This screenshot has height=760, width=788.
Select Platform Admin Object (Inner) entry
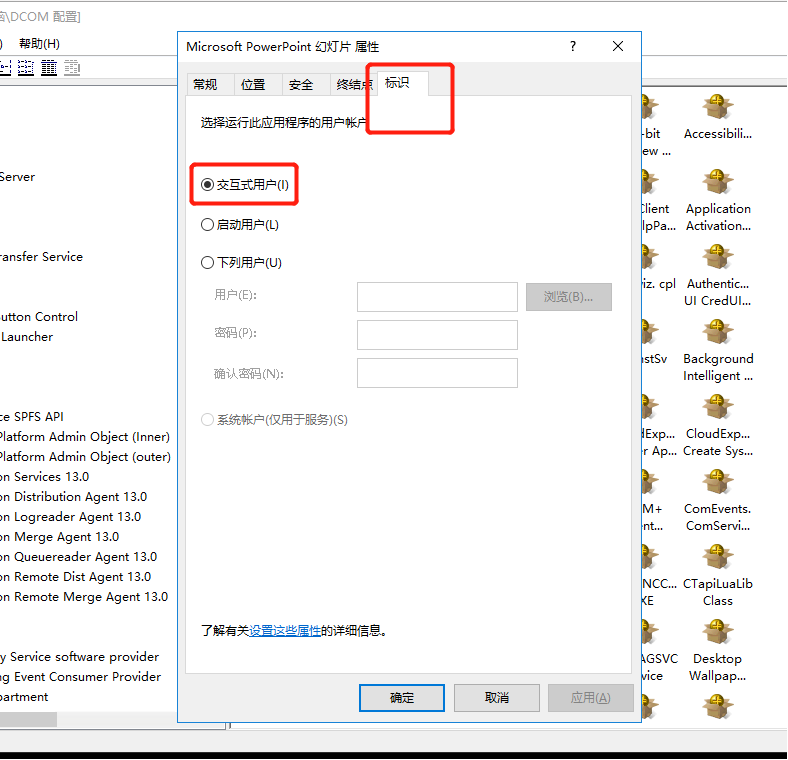point(85,436)
